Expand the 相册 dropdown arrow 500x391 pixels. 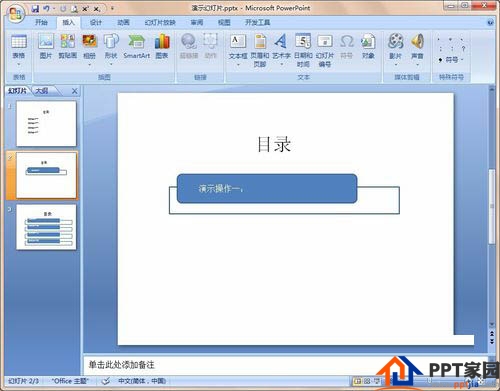coord(89,64)
